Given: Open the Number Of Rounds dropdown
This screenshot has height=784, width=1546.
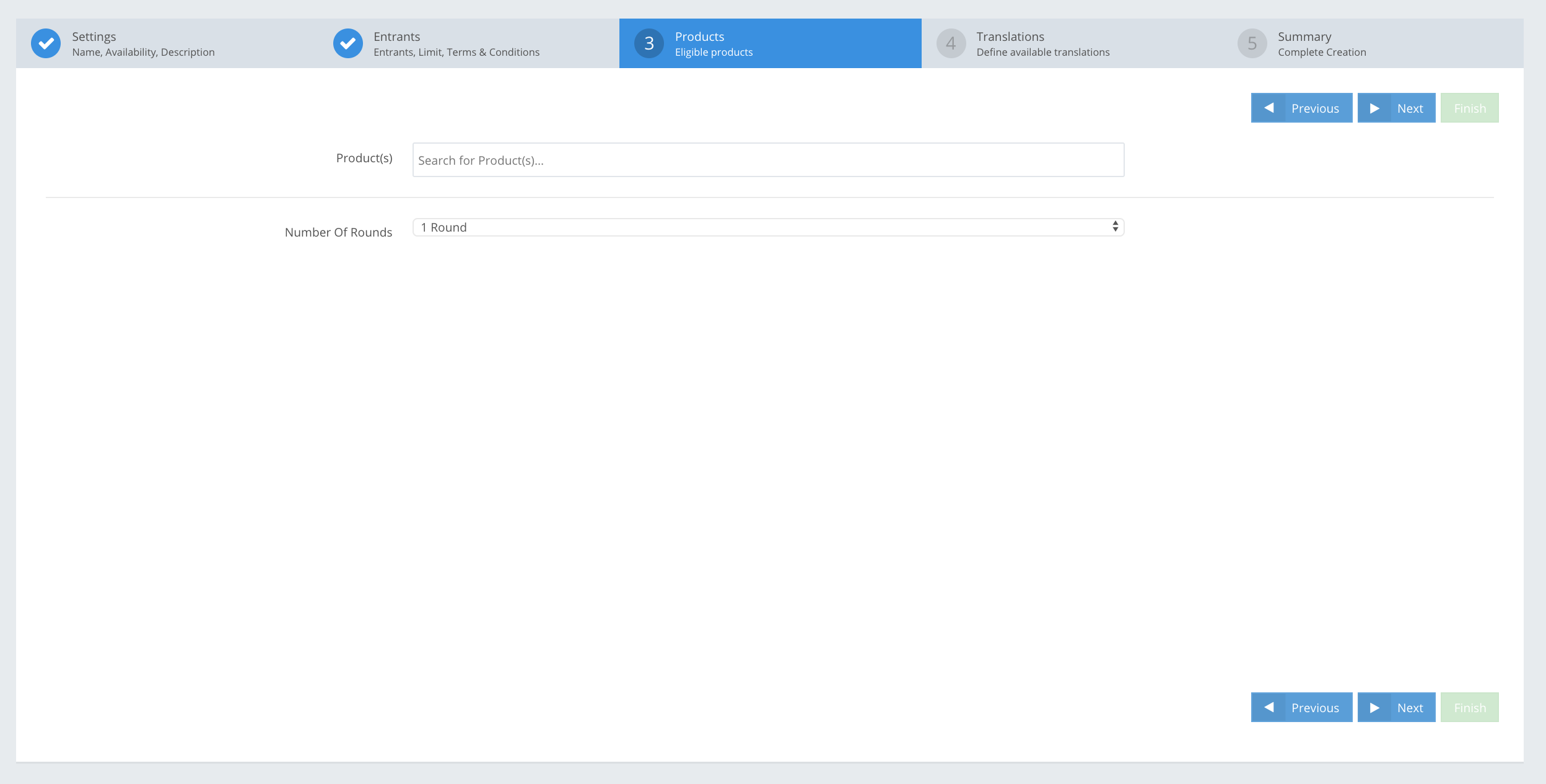Looking at the screenshot, I should coord(768,227).
